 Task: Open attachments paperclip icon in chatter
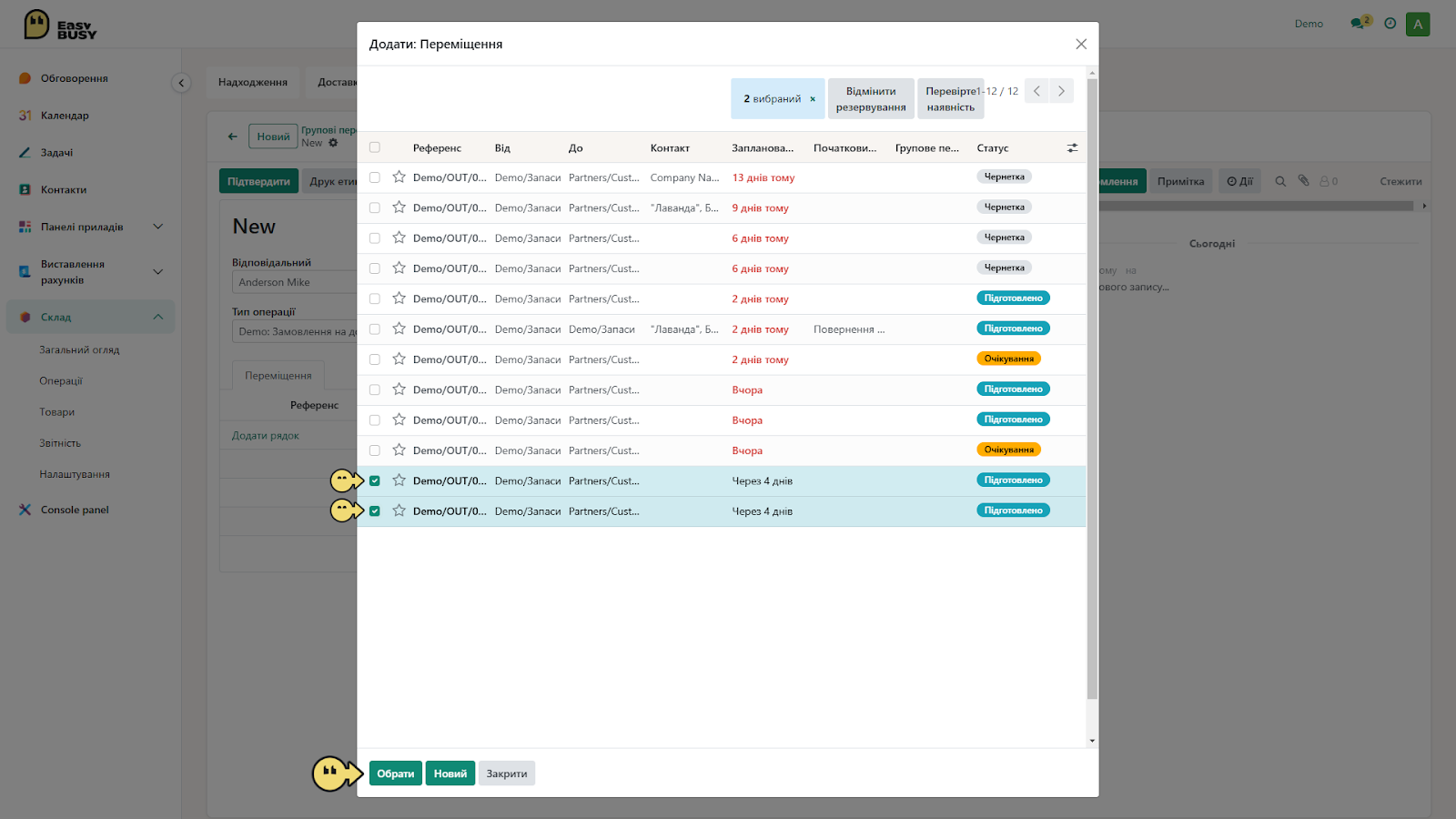[1303, 181]
